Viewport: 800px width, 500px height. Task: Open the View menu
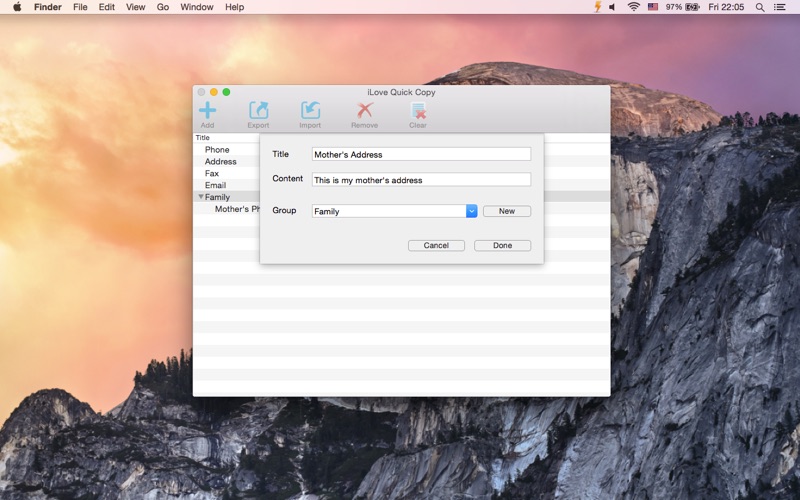pyautogui.click(x=135, y=7)
